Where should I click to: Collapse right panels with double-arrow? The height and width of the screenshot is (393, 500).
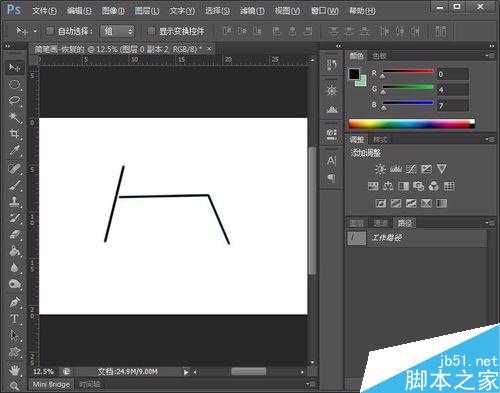[x=492, y=46]
